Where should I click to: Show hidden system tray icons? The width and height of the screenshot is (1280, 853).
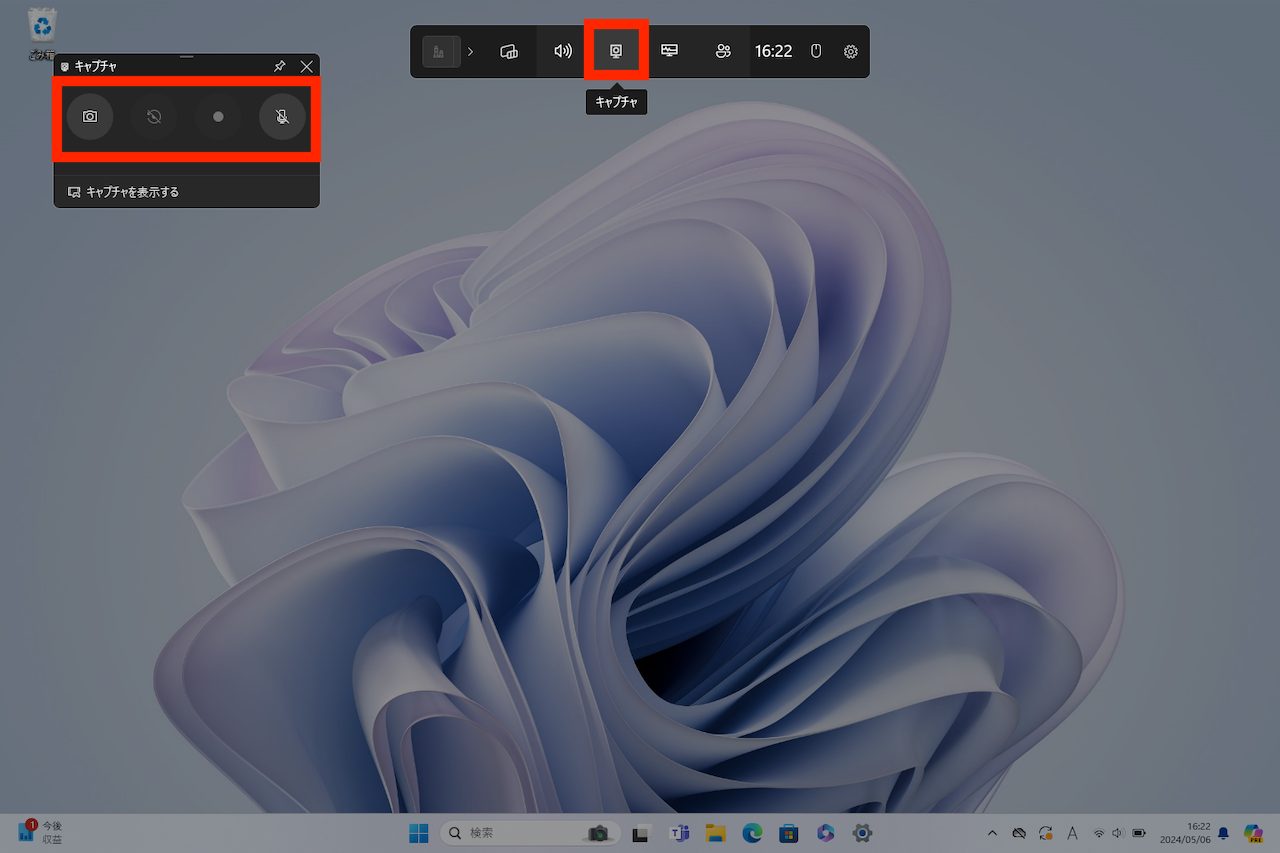click(992, 832)
